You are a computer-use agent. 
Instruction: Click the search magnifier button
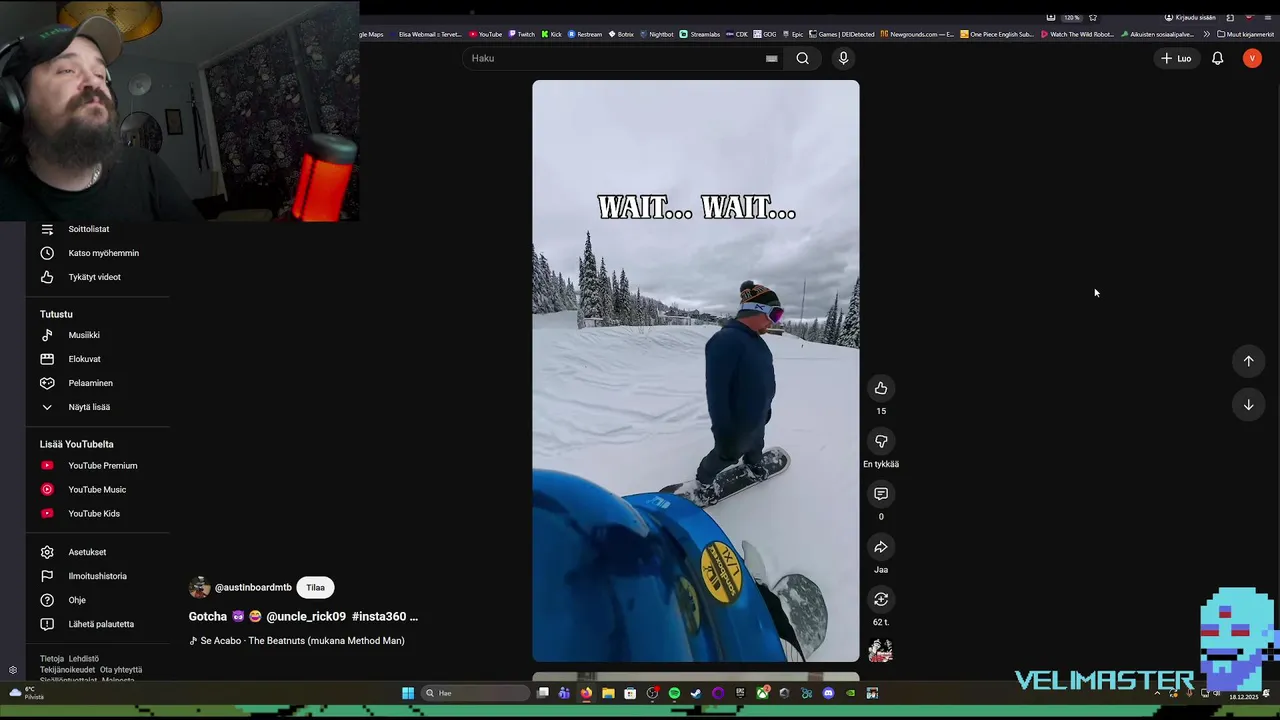[802, 58]
